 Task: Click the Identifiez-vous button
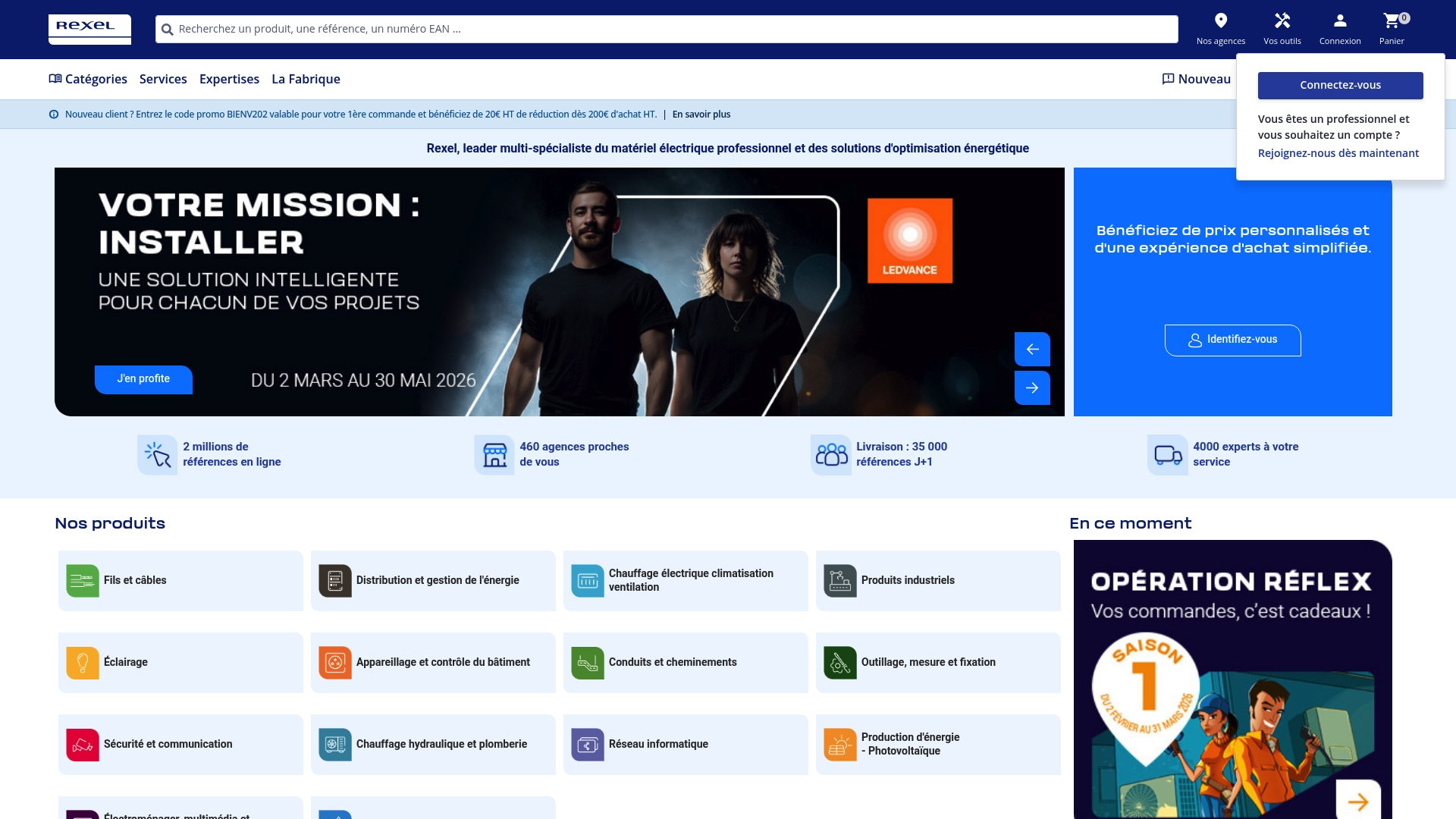pyautogui.click(x=1232, y=340)
